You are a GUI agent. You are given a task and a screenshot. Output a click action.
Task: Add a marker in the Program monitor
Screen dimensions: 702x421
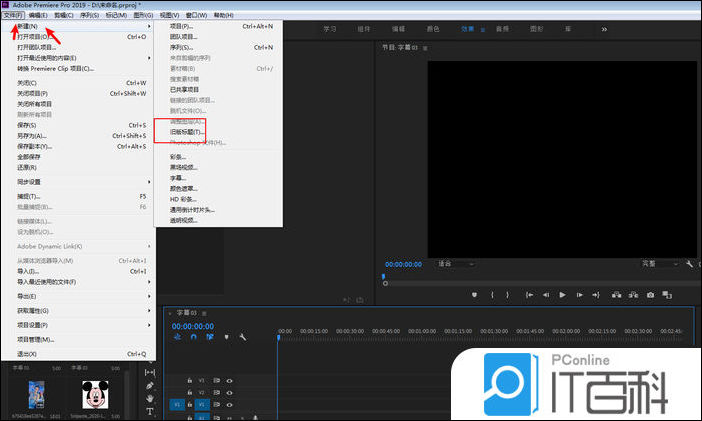click(475, 295)
